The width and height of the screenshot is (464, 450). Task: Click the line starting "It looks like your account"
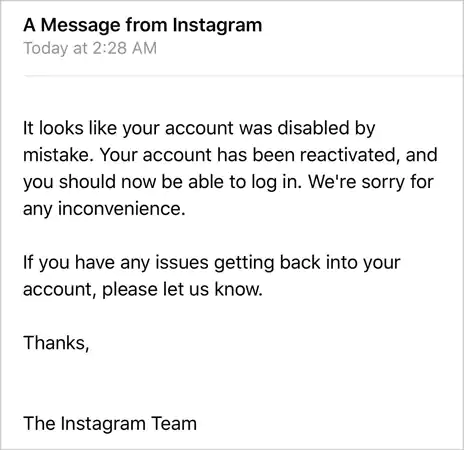coord(199,129)
